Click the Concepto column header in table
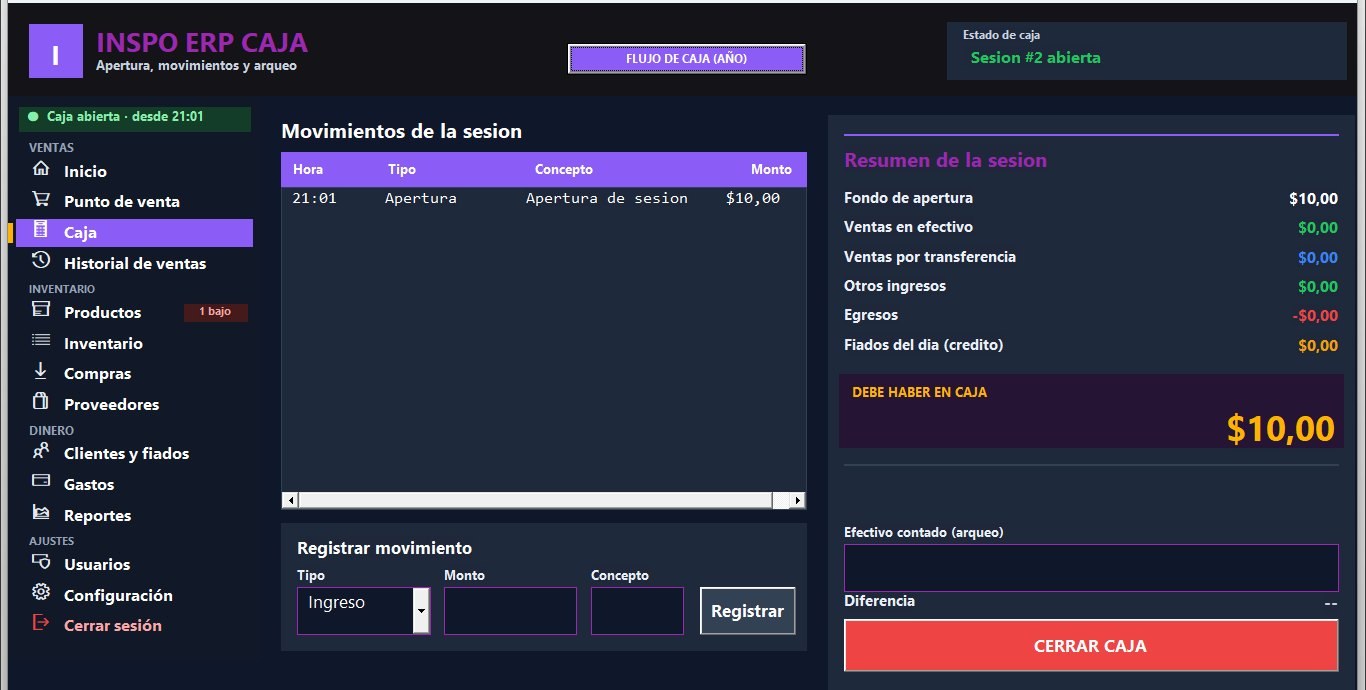 point(564,170)
